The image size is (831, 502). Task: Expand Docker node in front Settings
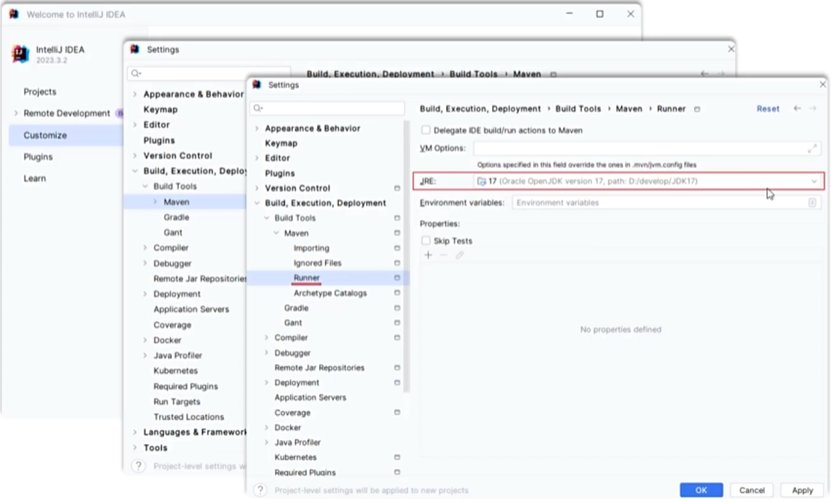[x=267, y=427]
